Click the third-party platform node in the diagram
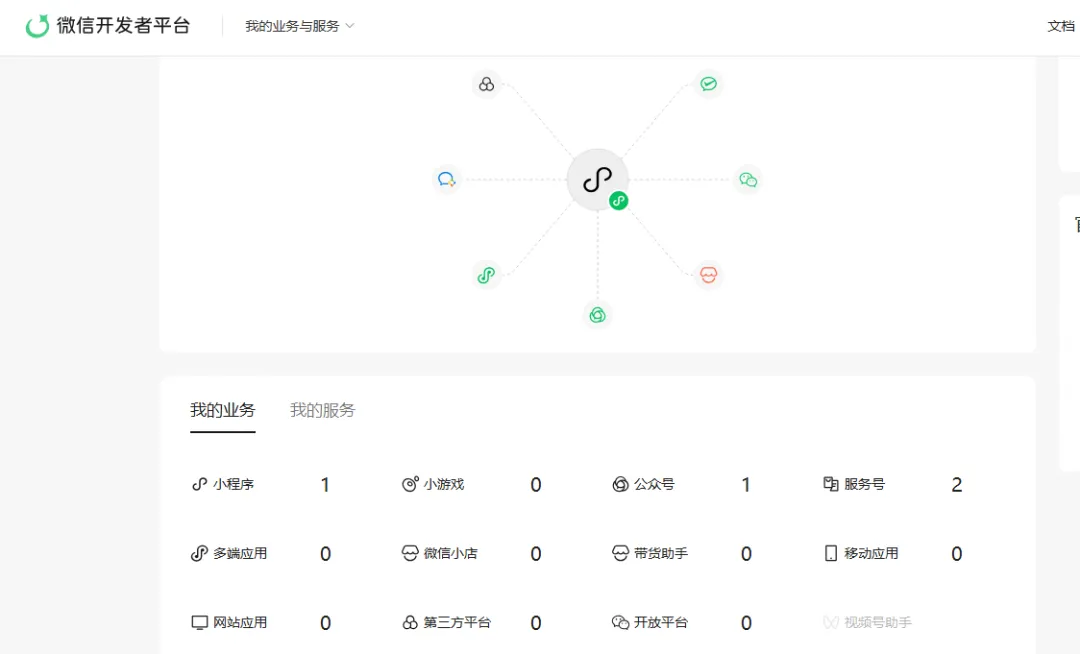Screen dimensions: 1080x654 point(486,84)
